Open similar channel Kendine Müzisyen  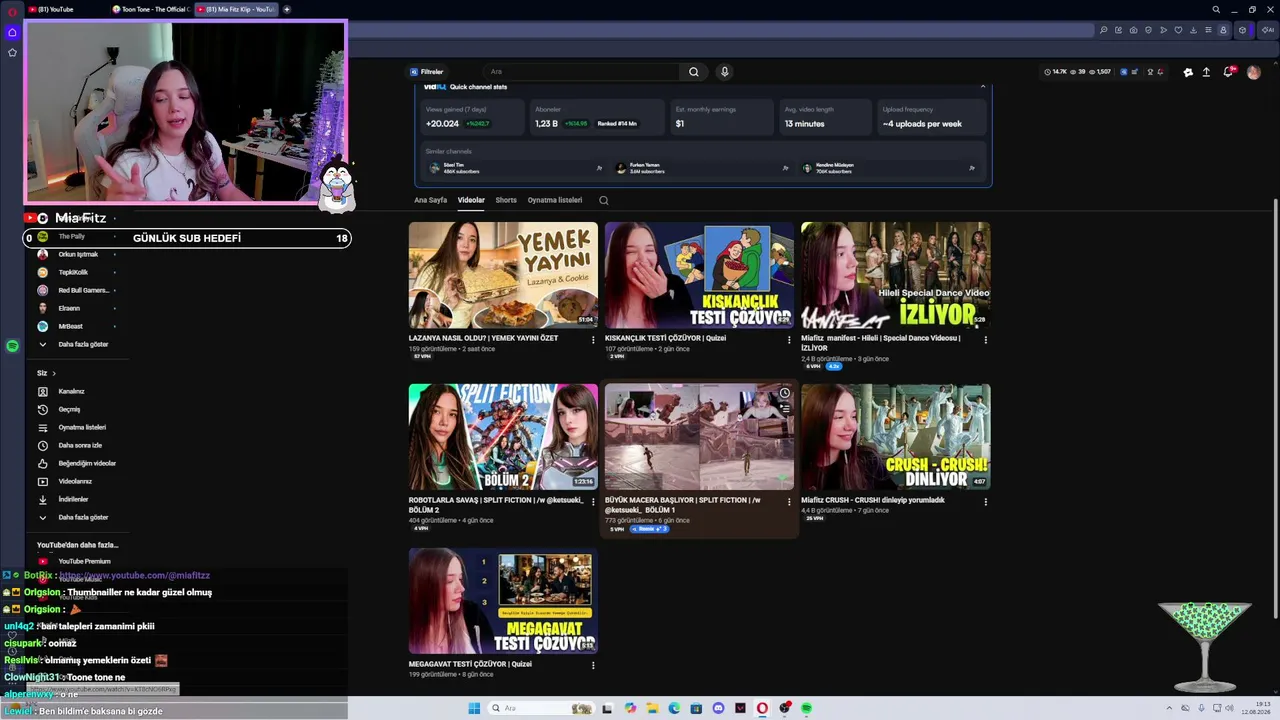892,168
